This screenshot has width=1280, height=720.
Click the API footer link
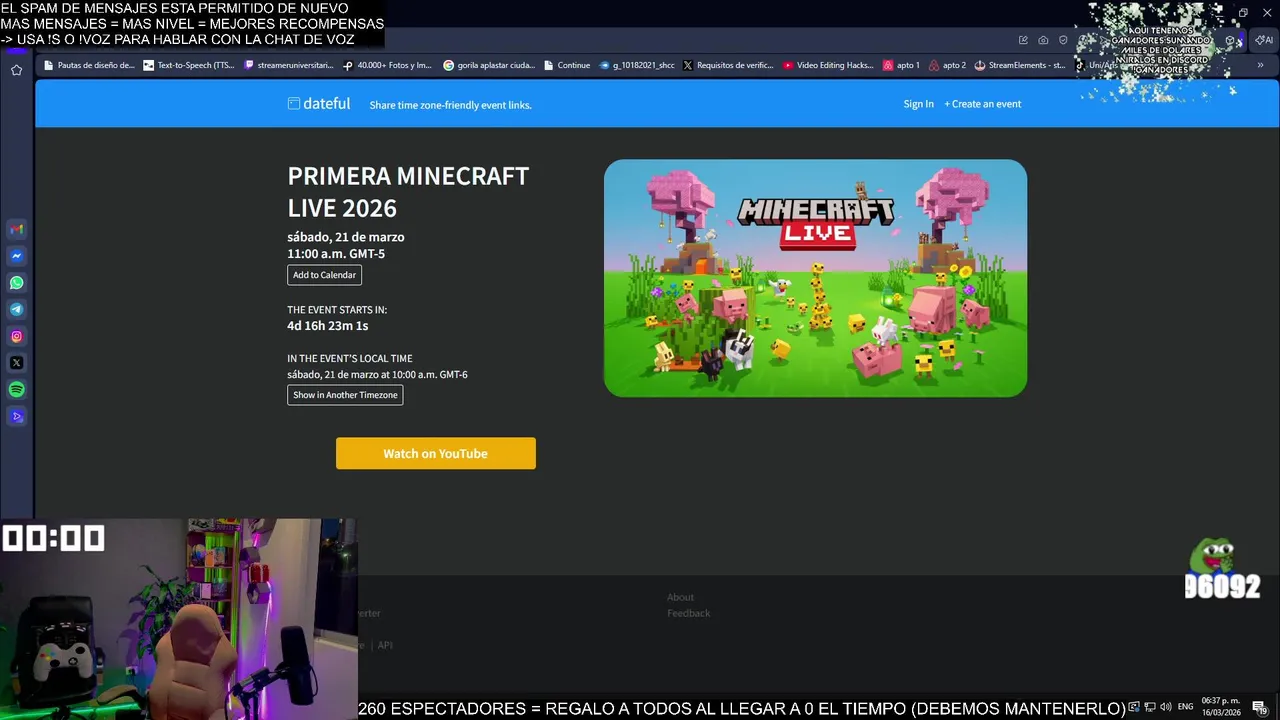385,645
